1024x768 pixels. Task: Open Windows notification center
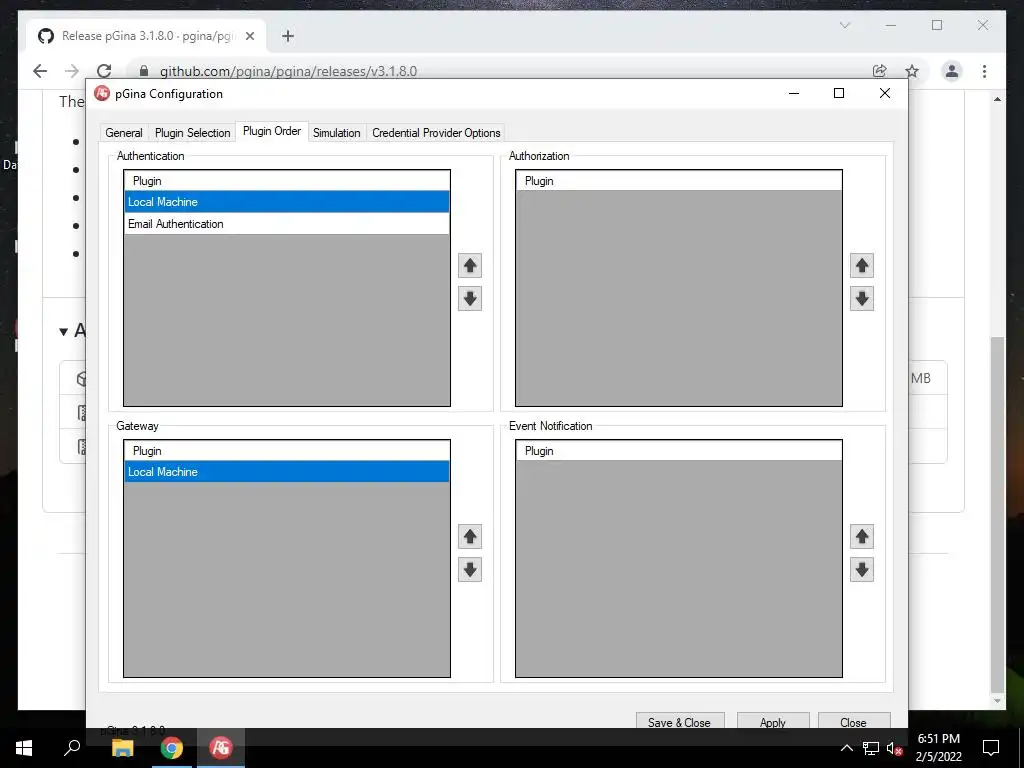click(x=991, y=748)
